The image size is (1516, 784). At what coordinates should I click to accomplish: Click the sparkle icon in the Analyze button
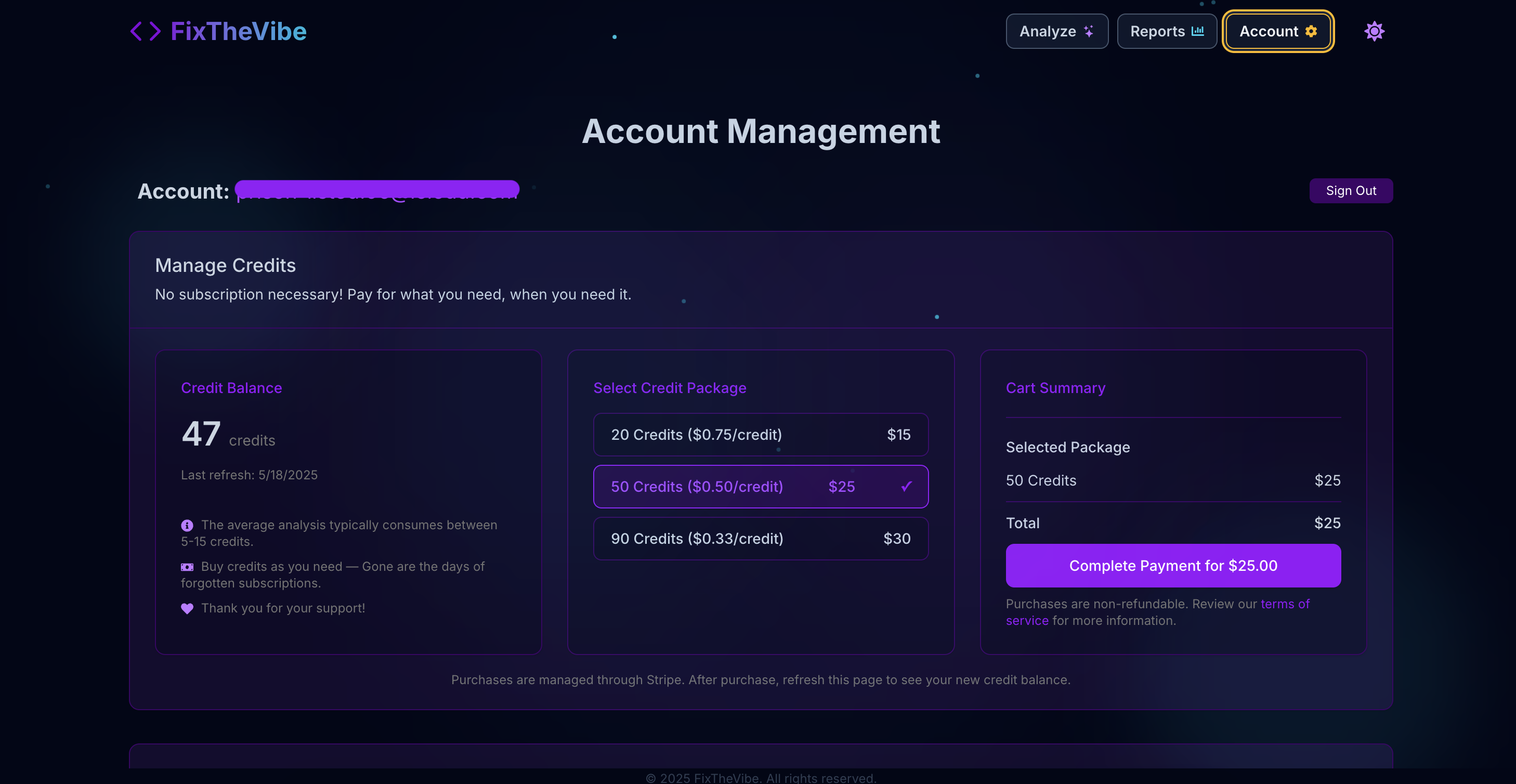click(1089, 31)
